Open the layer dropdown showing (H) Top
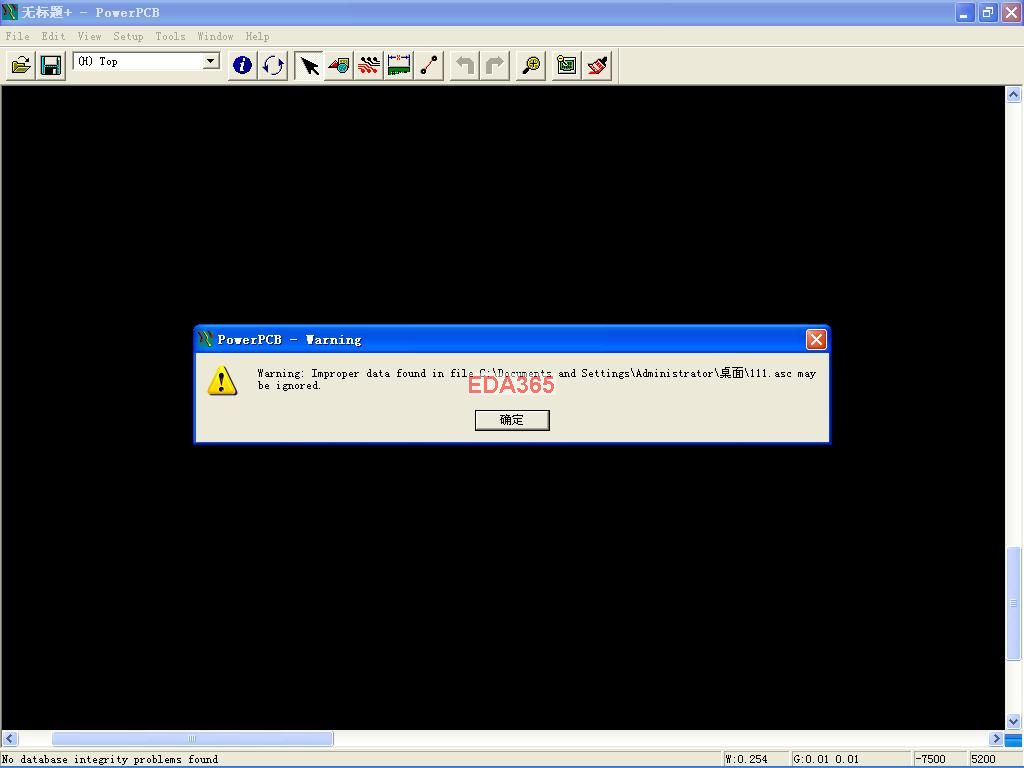The width and height of the screenshot is (1024, 768). [146, 61]
